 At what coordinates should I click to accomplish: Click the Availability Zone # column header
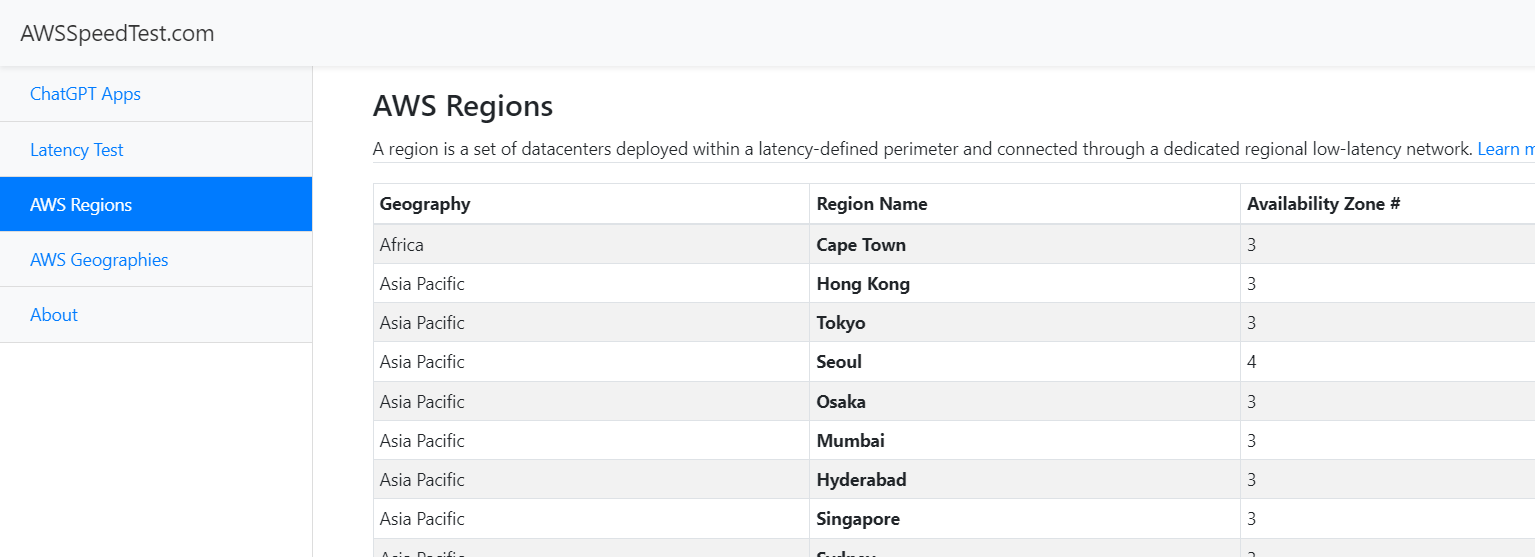(1323, 204)
